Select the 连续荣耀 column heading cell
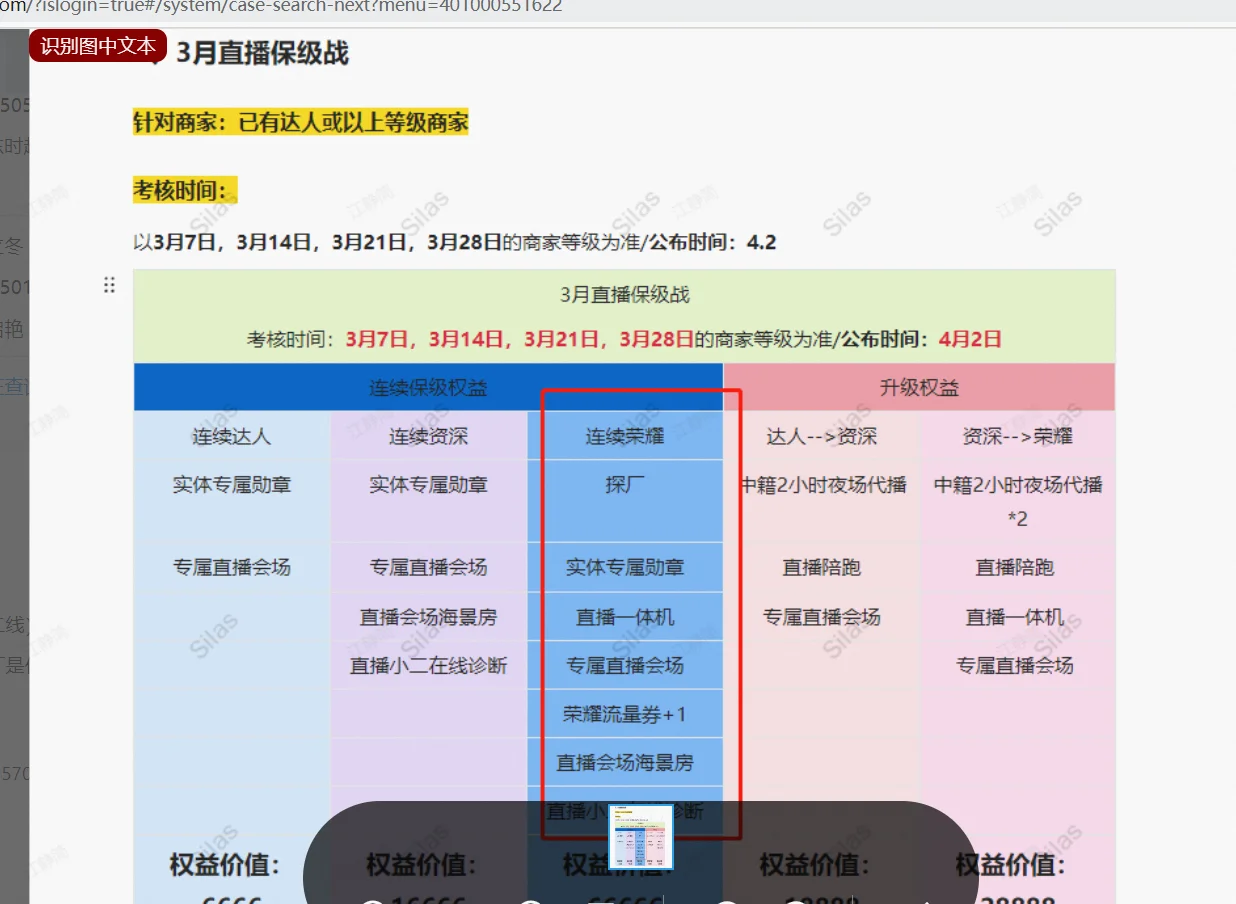 pos(625,436)
